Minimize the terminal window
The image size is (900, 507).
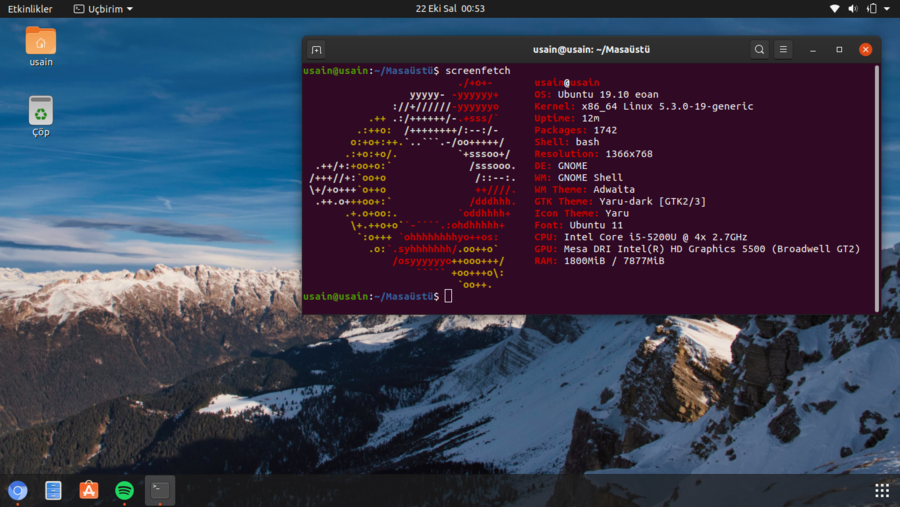(x=813, y=50)
